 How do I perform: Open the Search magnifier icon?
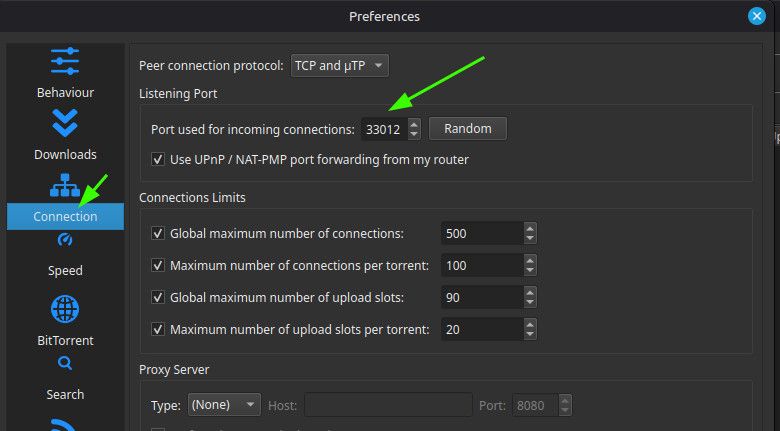[65, 363]
